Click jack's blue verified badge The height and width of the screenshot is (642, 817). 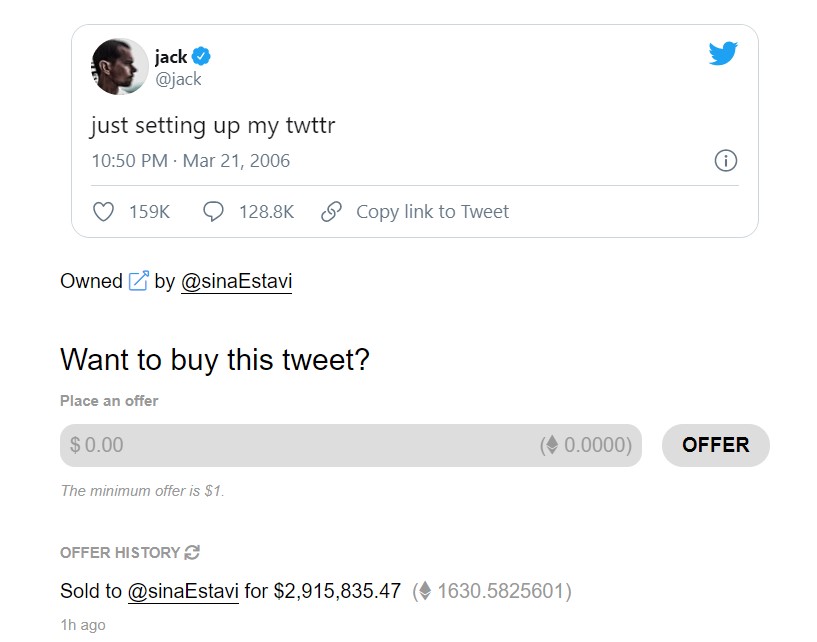click(x=199, y=56)
